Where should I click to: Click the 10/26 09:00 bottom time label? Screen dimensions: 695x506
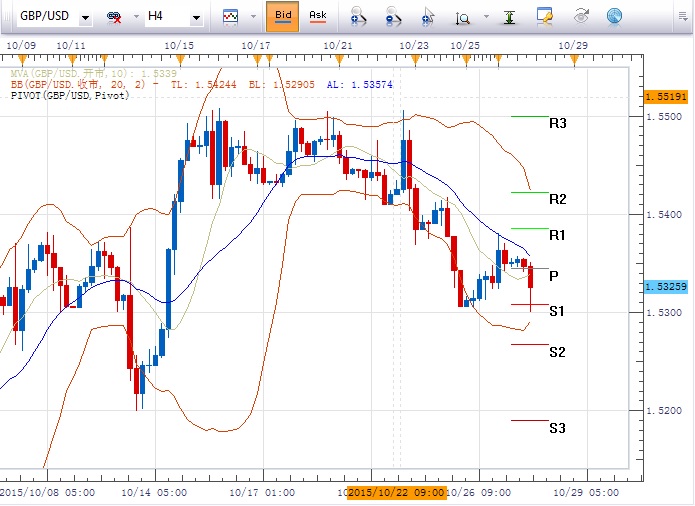point(478,493)
